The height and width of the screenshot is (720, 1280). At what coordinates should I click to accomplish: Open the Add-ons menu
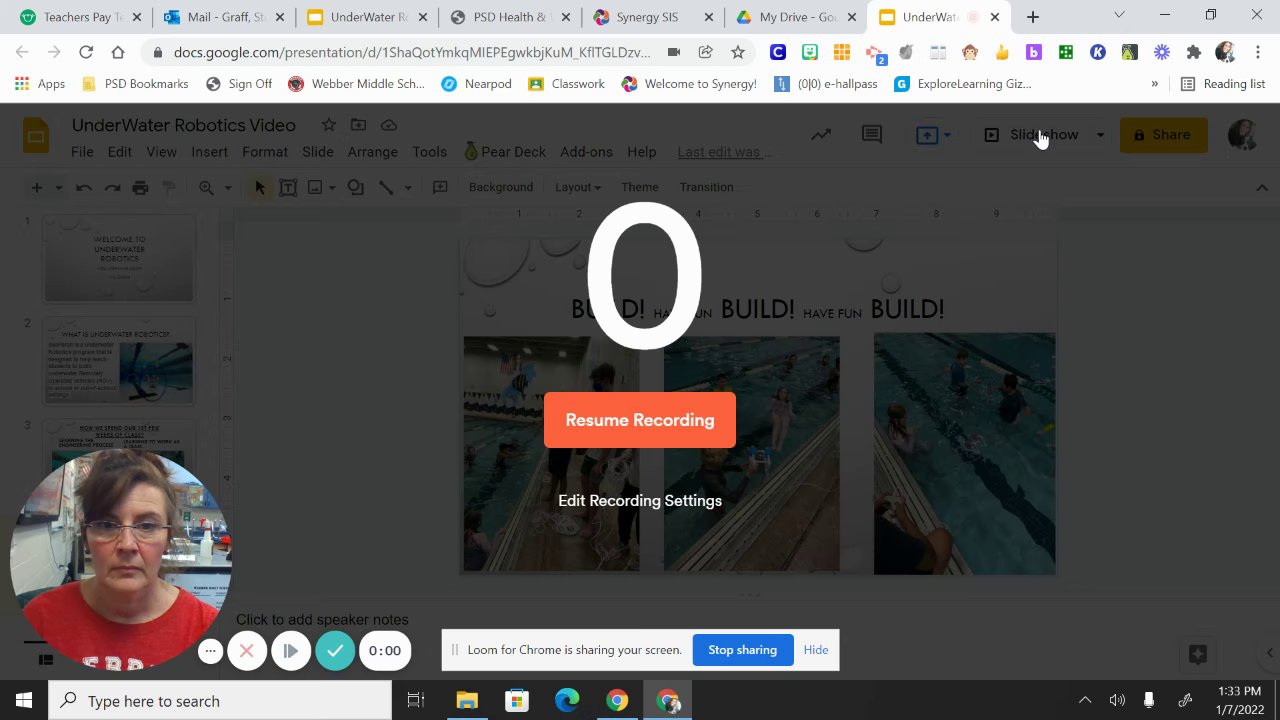[x=586, y=152]
